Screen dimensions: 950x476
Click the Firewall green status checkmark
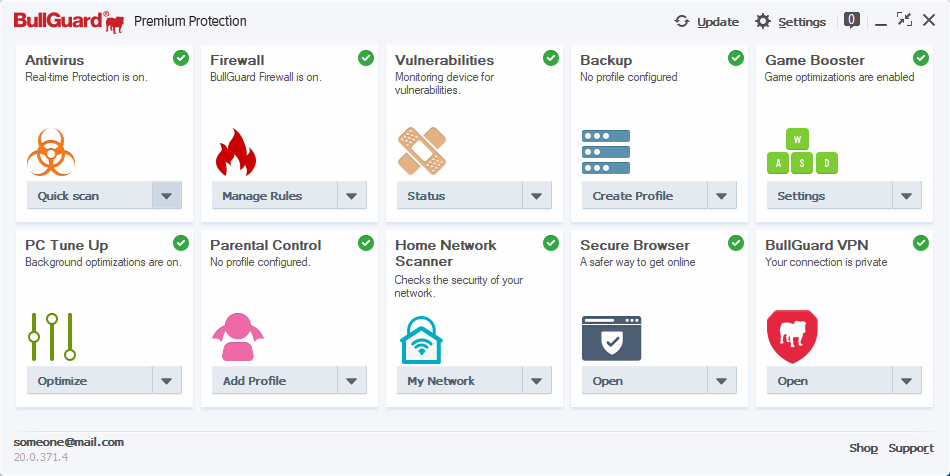366,58
